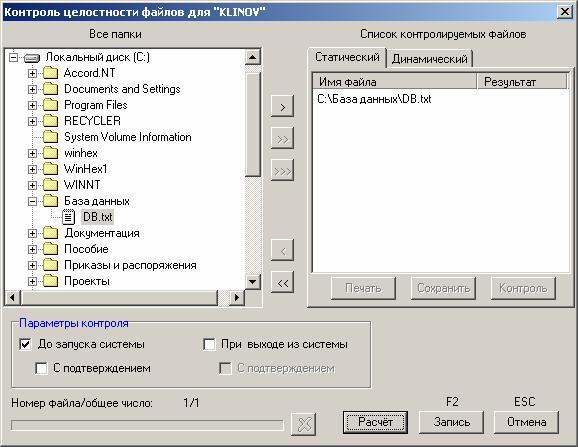Click the Accord.NT folder icon
Viewport: 578px width, 447px height.
click(x=51, y=73)
